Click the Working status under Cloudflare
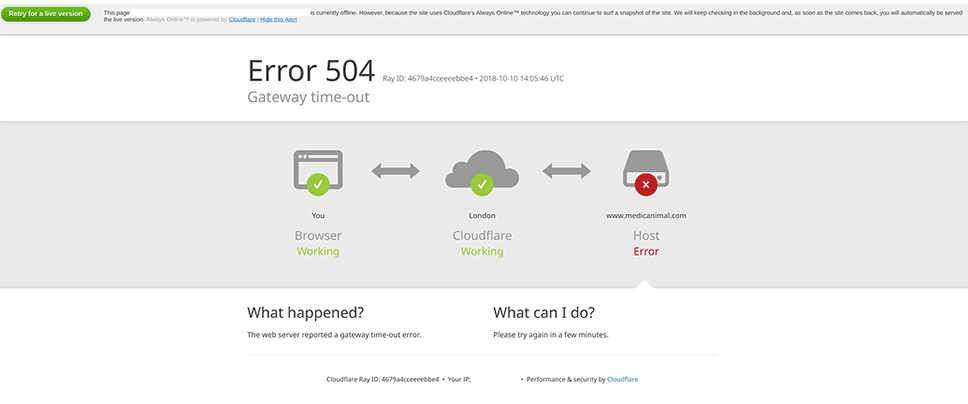This screenshot has width=968, height=404. pyautogui.click(x=482, y=251)
